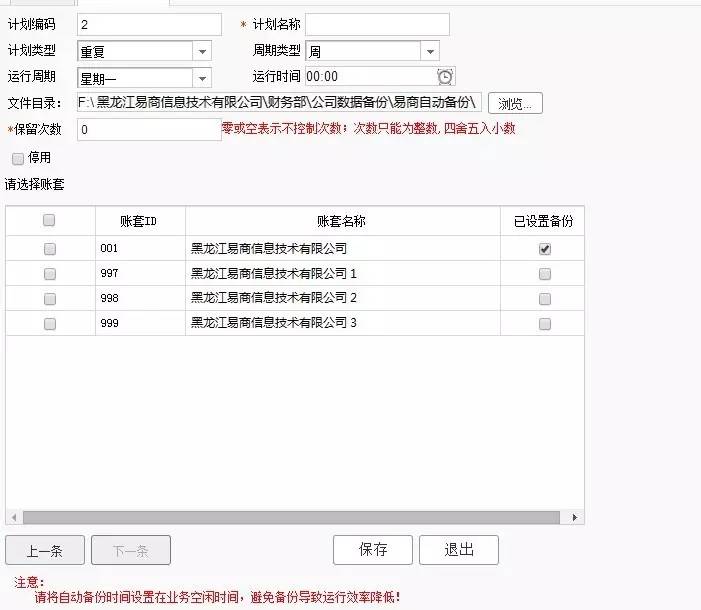Screen dimensions: 701x610
Task: Click the ID cell 997
Action: tap(140, 273)
